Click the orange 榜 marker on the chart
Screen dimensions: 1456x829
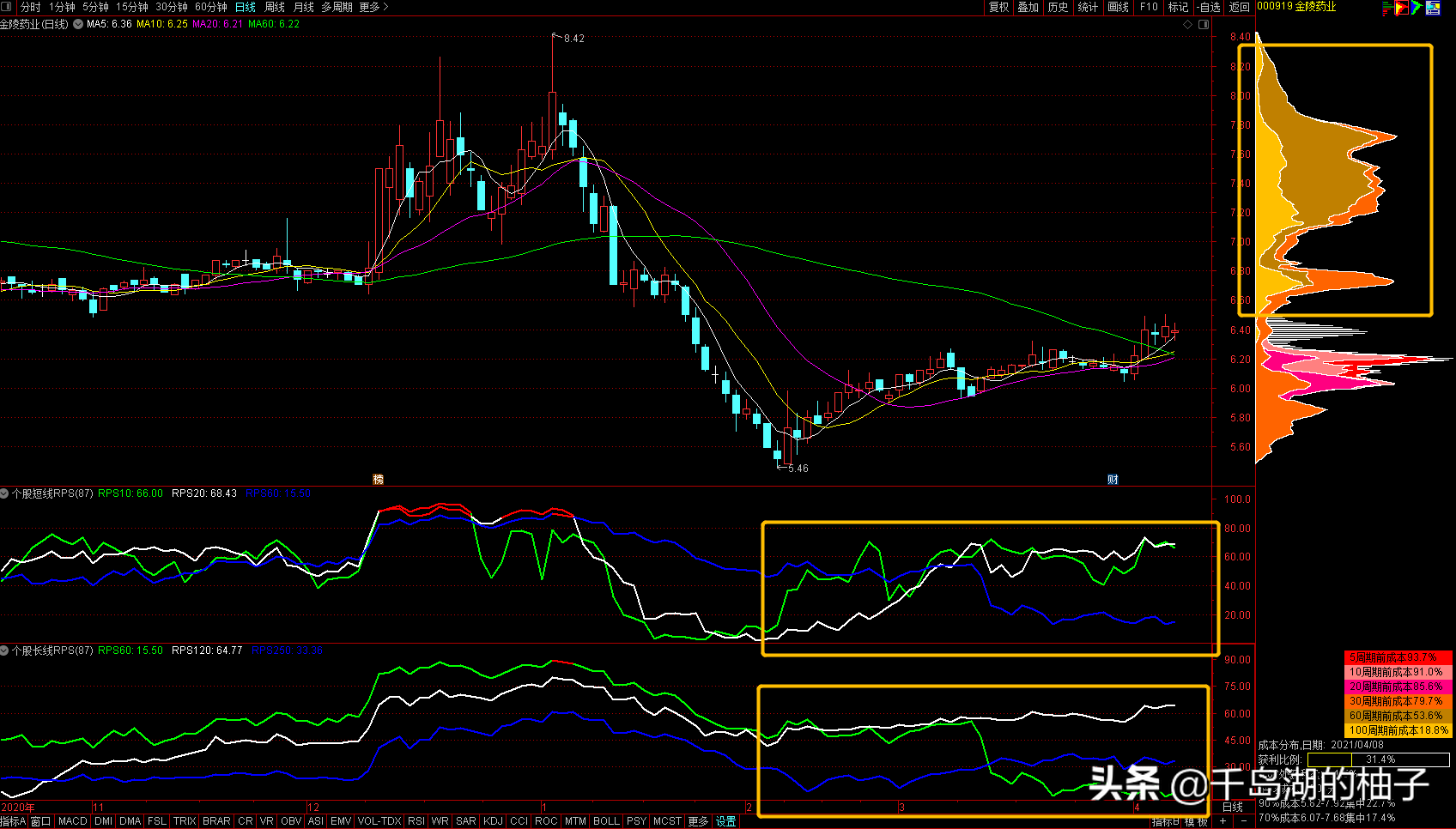pos(378,479)
